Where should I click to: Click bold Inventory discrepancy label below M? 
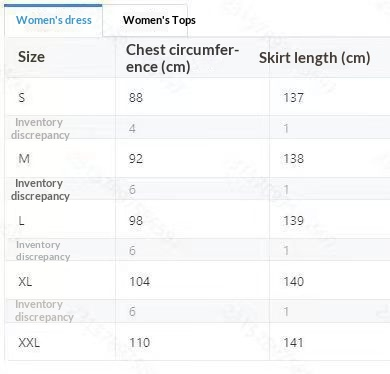point(40,190)
